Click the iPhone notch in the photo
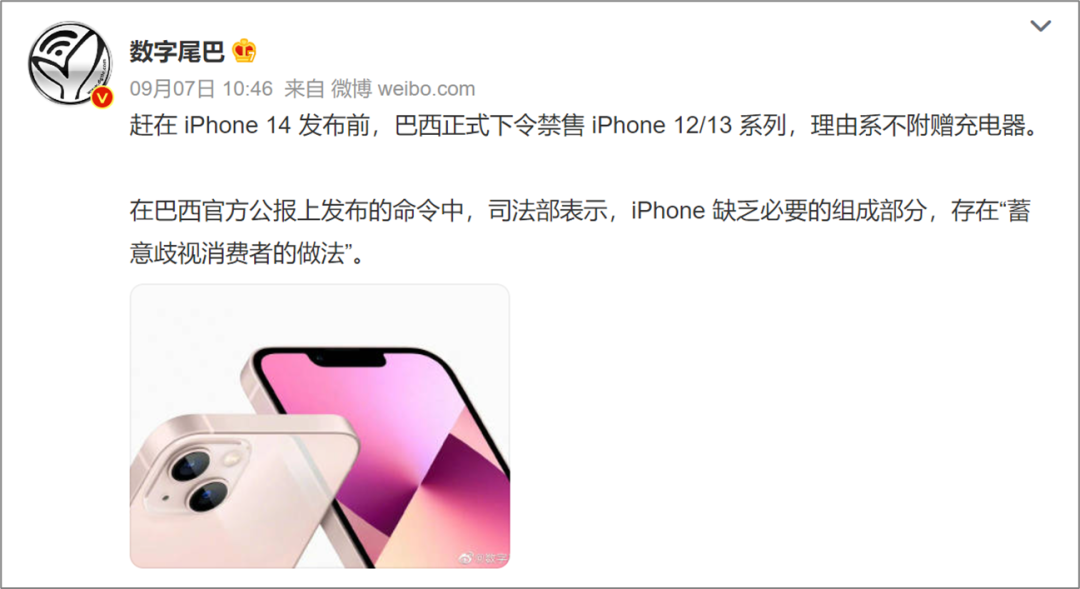Image resolution: width=1080 pixels, height=589 pixels. [349, 359]
